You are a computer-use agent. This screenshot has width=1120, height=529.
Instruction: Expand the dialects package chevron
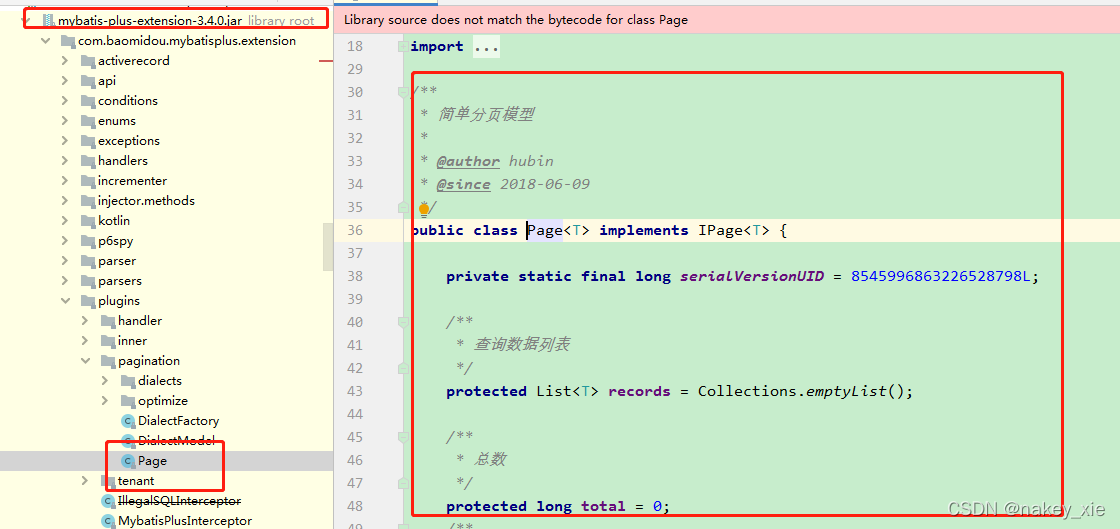click(105, 381)
